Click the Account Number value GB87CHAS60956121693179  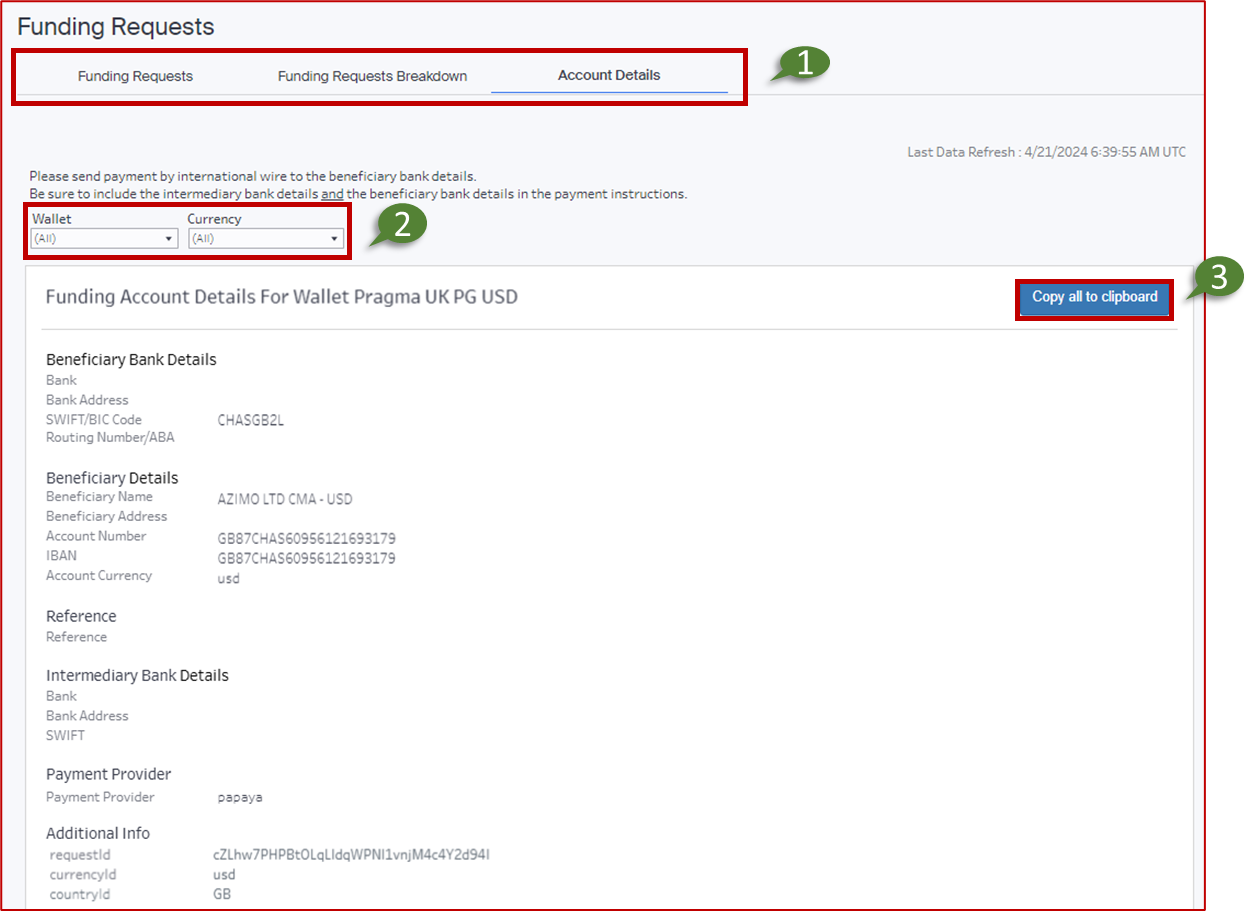[x=306, y=539]
